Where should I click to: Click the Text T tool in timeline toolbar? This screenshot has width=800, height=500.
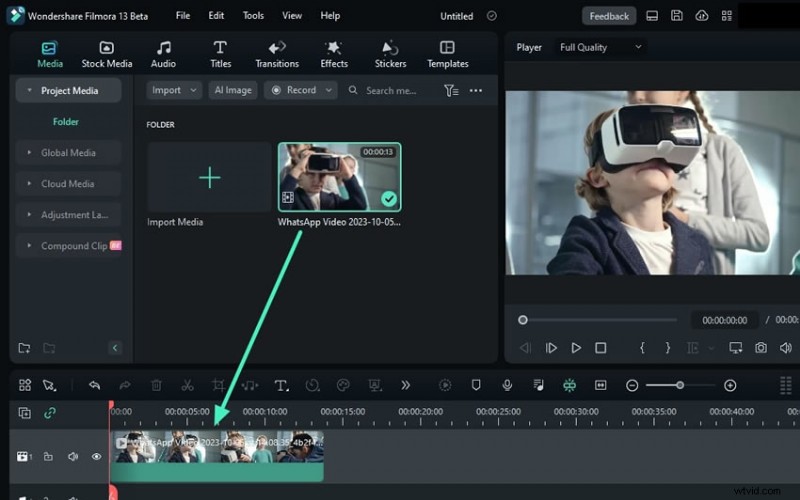[x=281, y=386]
